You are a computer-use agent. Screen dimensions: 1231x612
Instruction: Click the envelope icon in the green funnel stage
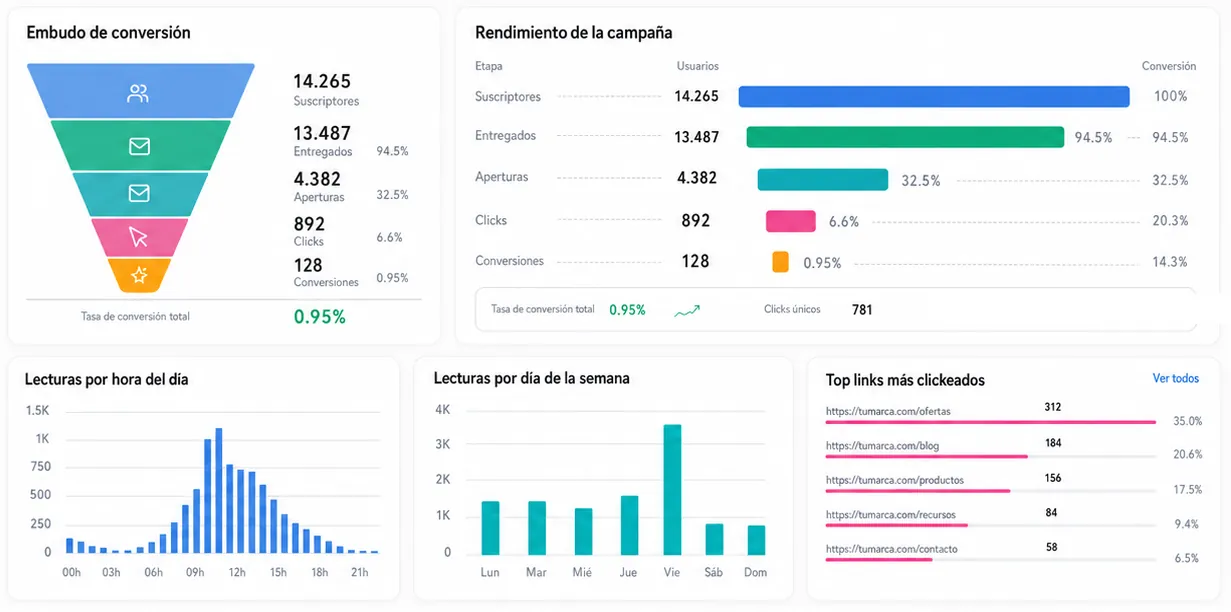[139, 147]
